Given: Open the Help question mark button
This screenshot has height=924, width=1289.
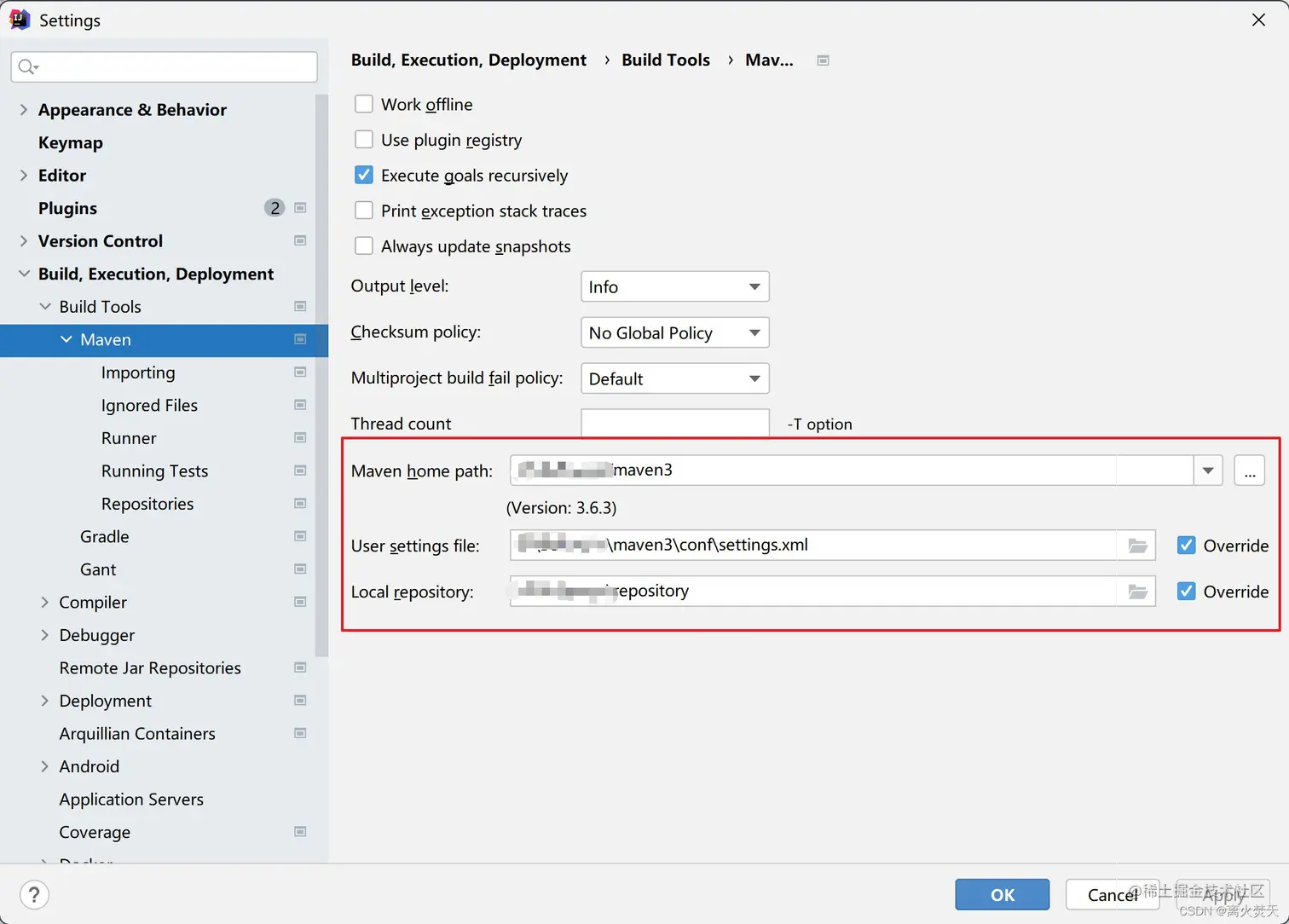Looking at the screenshot, I should (x=34, y=895).
